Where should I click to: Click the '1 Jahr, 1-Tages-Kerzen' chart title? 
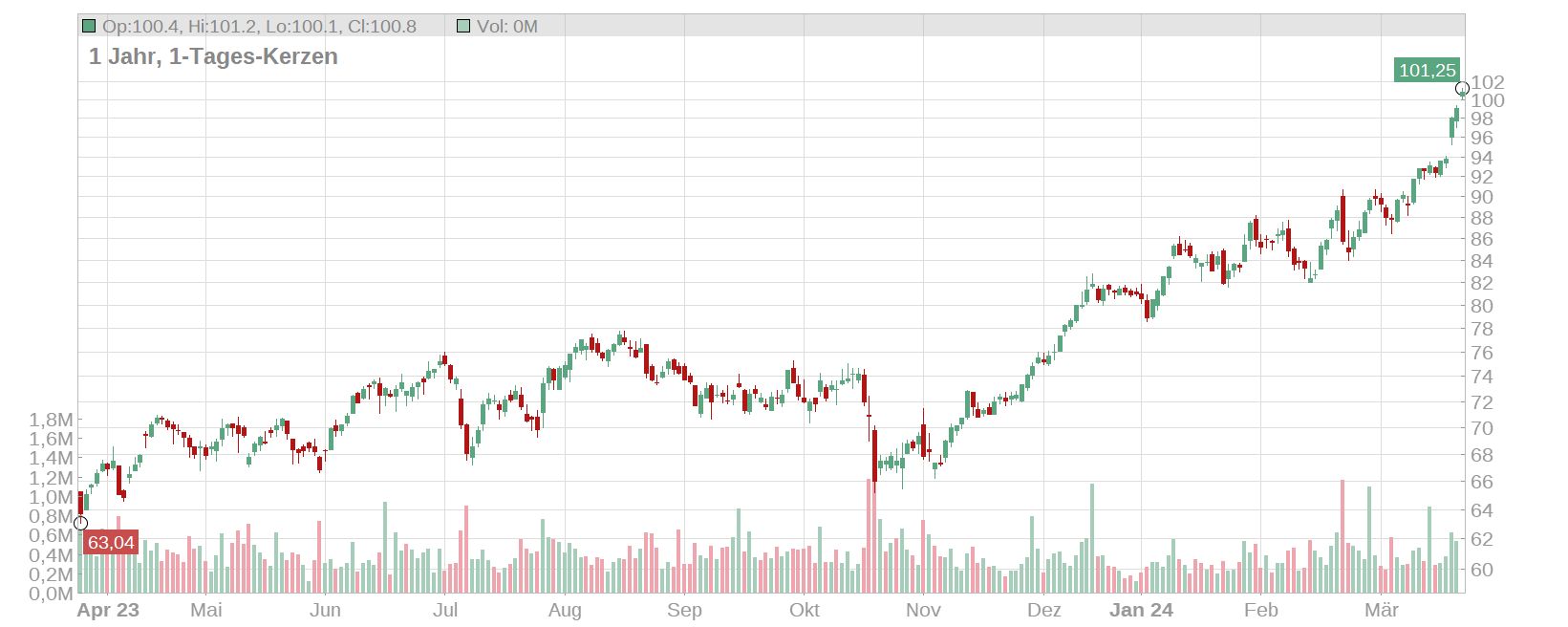(x=213, y=56)
